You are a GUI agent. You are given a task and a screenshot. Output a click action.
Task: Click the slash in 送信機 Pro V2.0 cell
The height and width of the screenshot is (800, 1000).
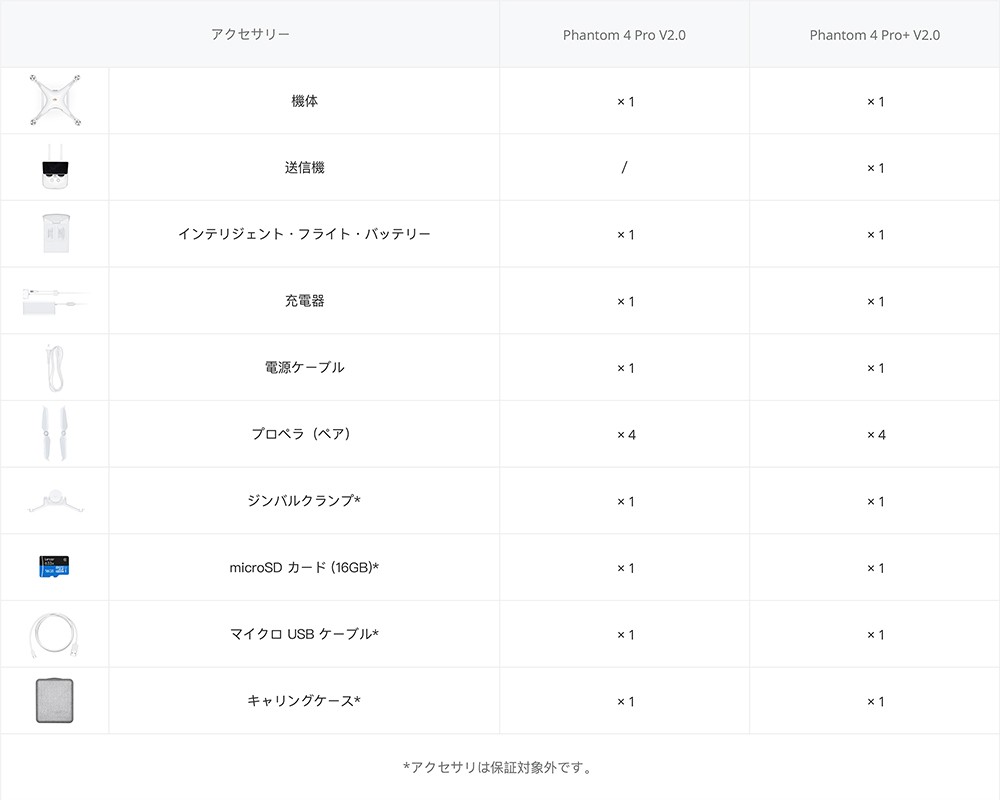(624, 167)
